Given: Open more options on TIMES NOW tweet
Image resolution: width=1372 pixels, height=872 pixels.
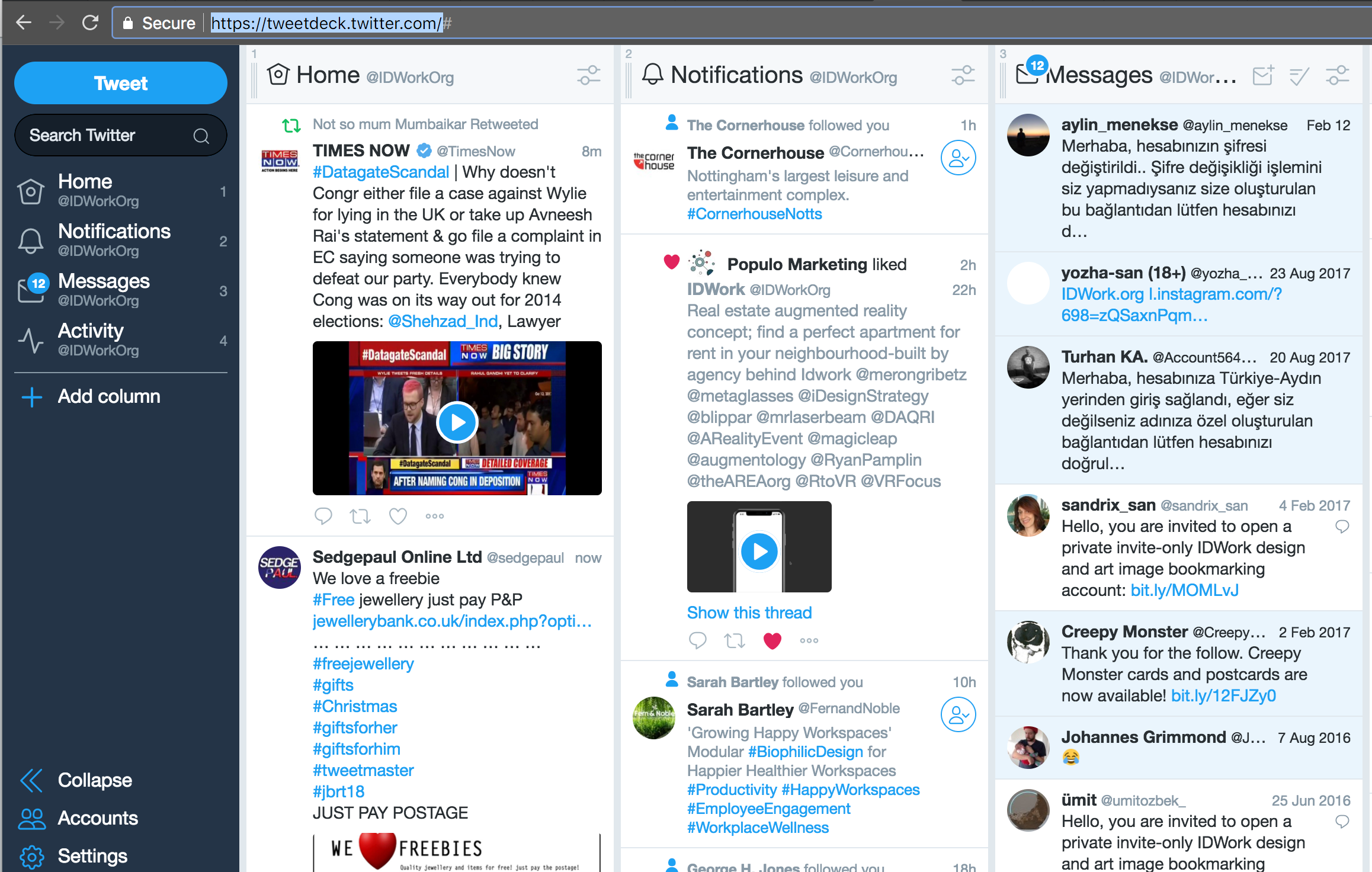Looking at the screenshot, I should [434, 516].
